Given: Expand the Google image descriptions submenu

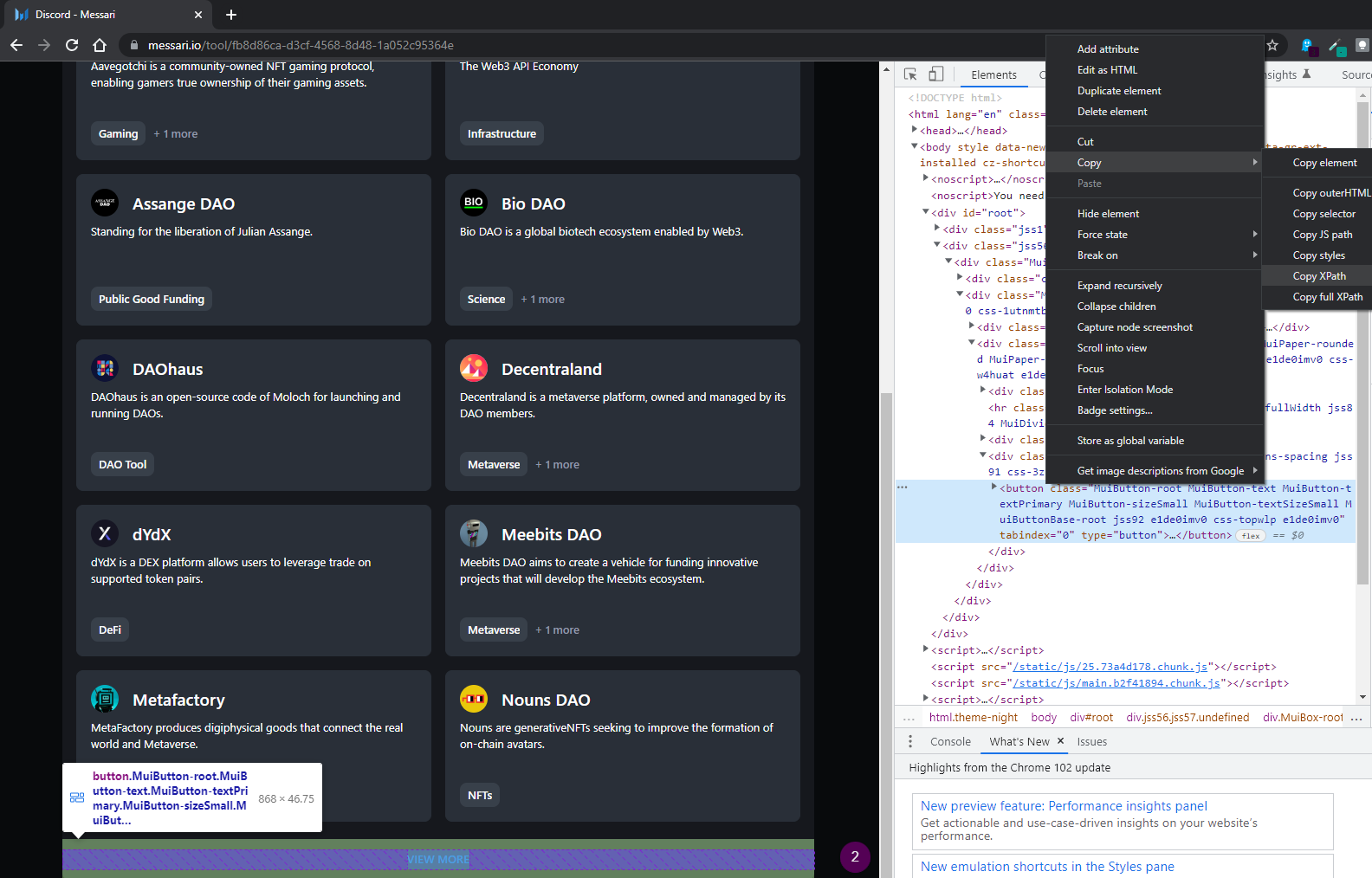Looking at the screenshot, I should (x=1155, y=471).
